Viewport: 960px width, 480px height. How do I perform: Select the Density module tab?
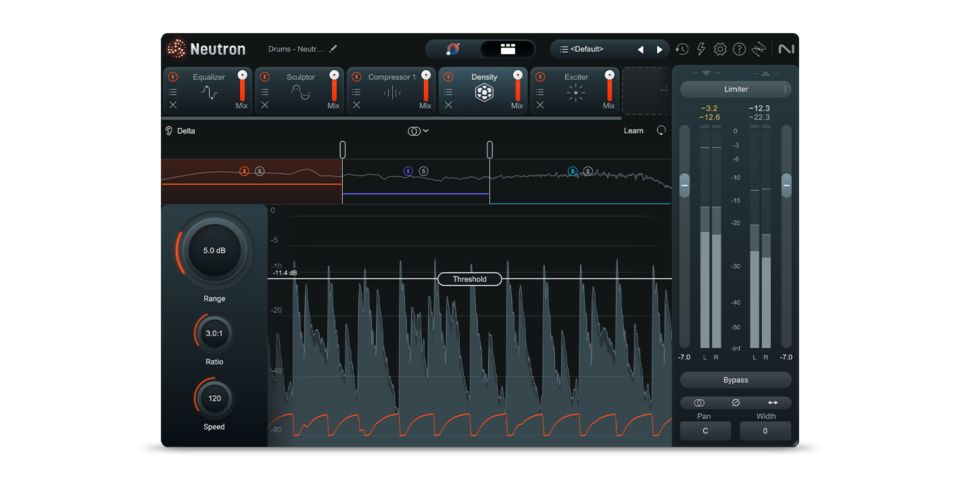coord(484,77)
